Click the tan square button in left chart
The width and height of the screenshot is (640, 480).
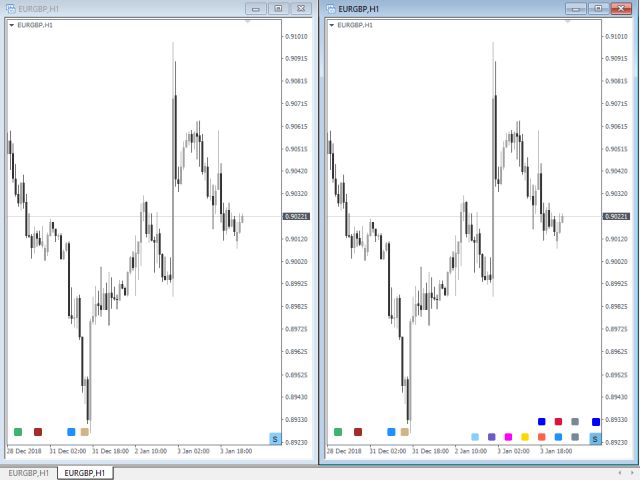point(84,432)
